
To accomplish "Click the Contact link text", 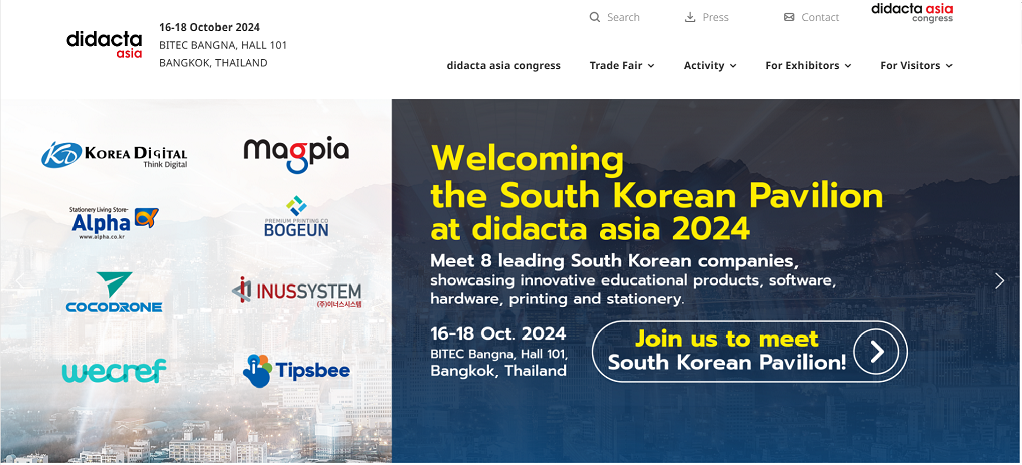I will point(821,18).
